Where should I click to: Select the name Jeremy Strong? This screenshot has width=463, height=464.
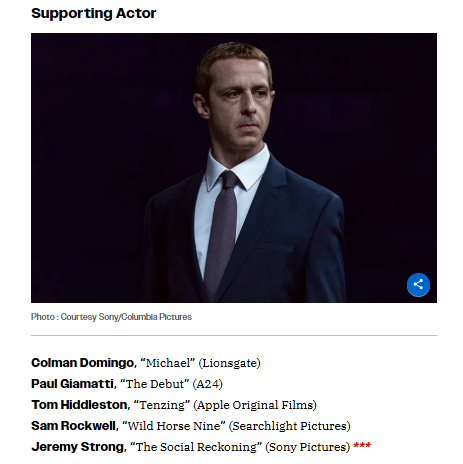point(77,447)
